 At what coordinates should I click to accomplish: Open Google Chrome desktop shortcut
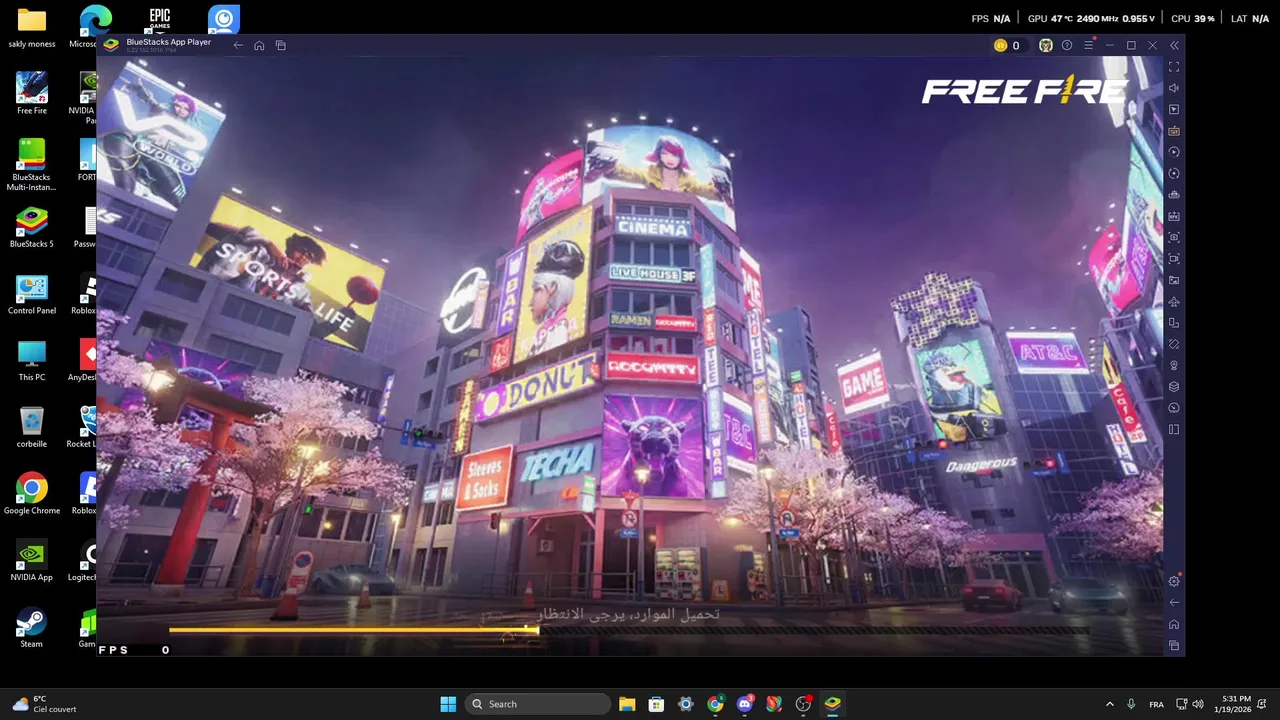(32, 494)
